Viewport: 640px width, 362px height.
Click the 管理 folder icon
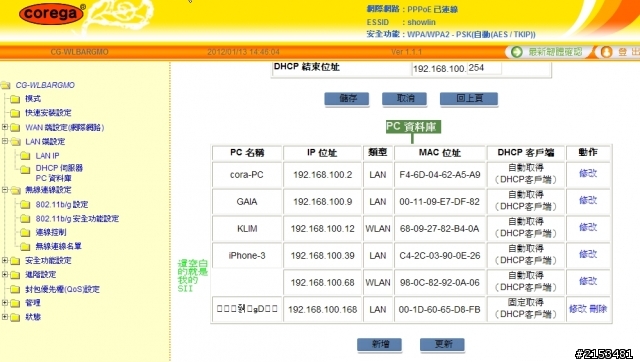(x=15, y=303)
